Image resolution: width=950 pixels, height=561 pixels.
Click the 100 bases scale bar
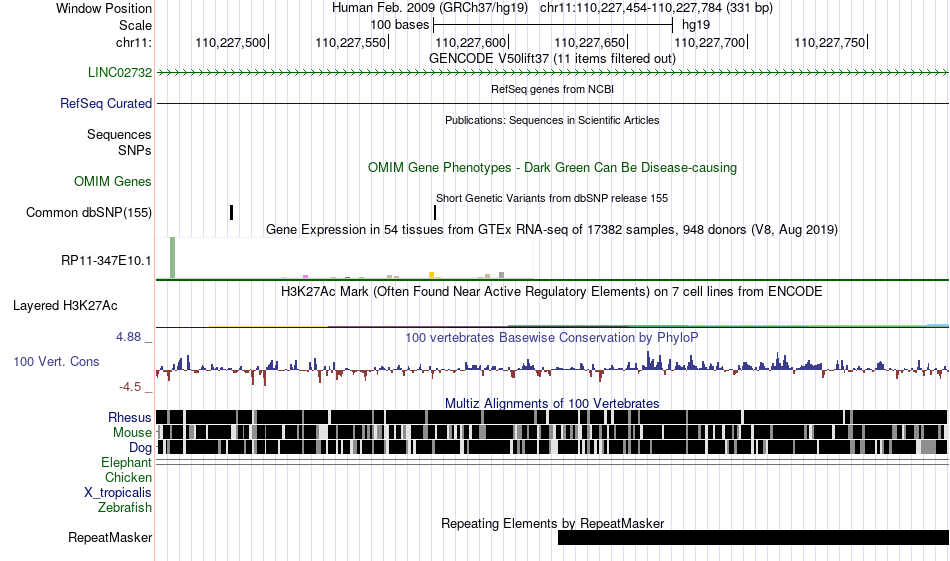[553, 25]
